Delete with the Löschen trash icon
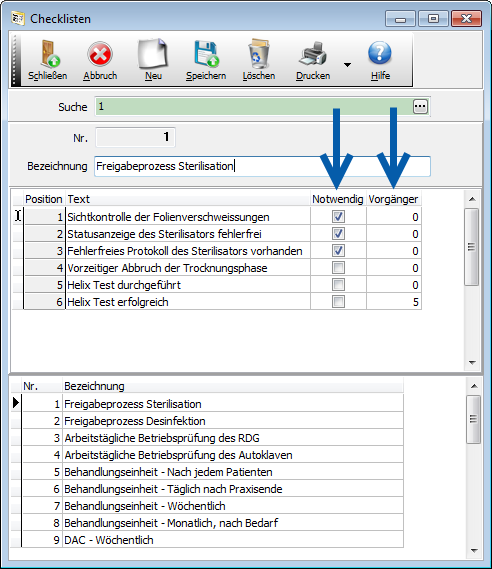492x569 pixels. (x=259, y=54)
